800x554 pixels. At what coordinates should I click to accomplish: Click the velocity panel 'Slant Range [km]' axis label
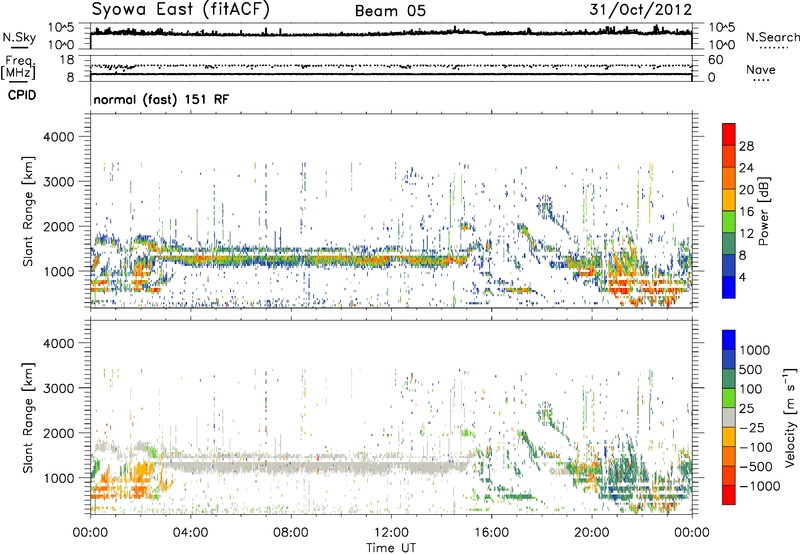point(28,417)
